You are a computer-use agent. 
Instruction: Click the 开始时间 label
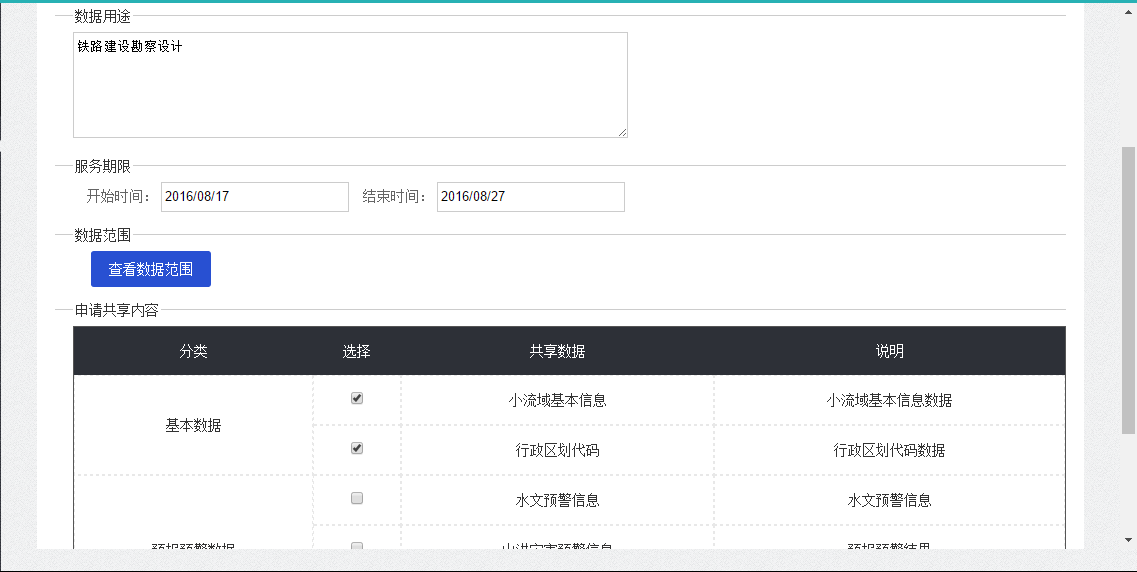click(x=119, y=196)
